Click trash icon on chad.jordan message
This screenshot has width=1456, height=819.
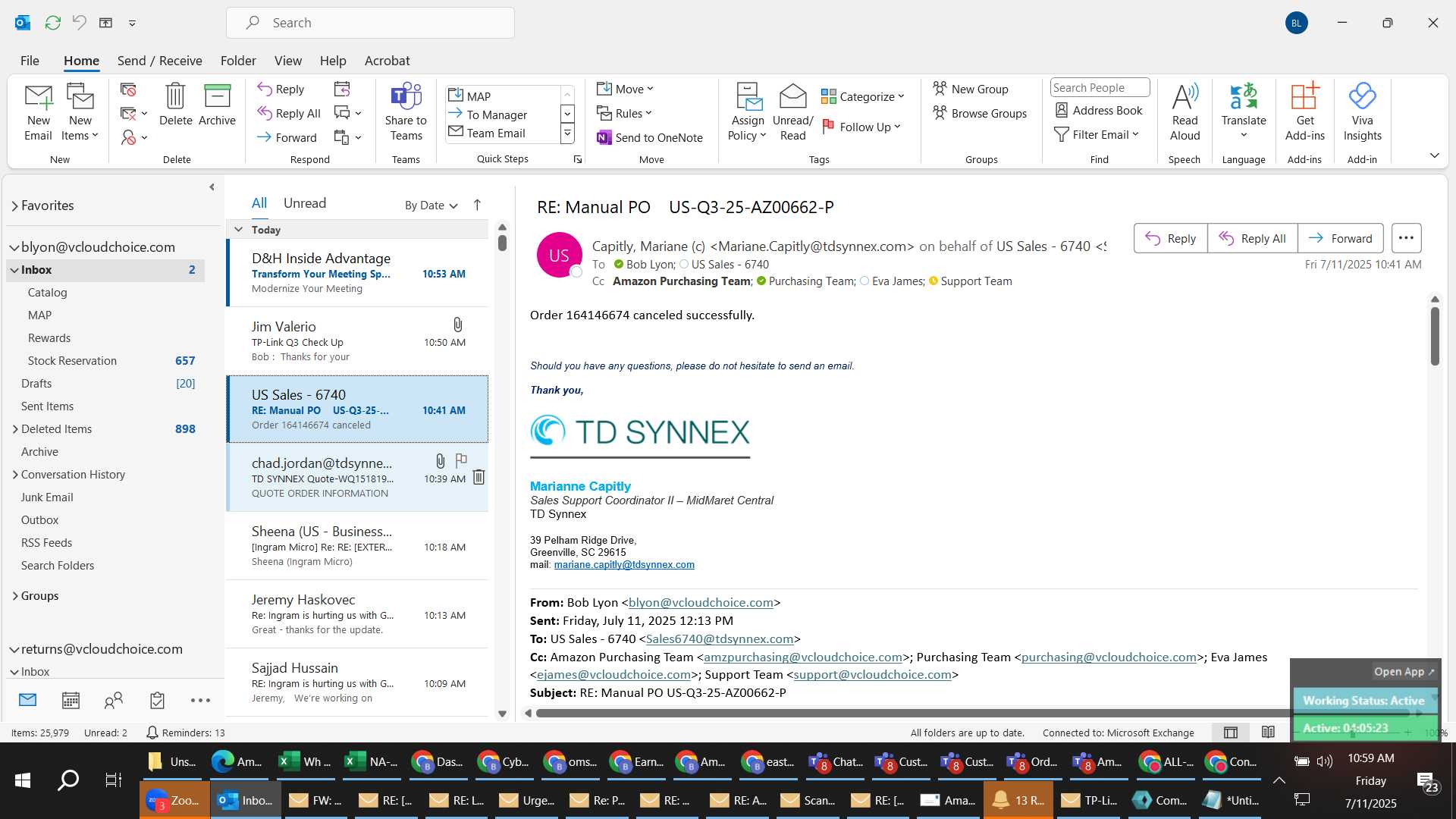click(x=479, y=477)
